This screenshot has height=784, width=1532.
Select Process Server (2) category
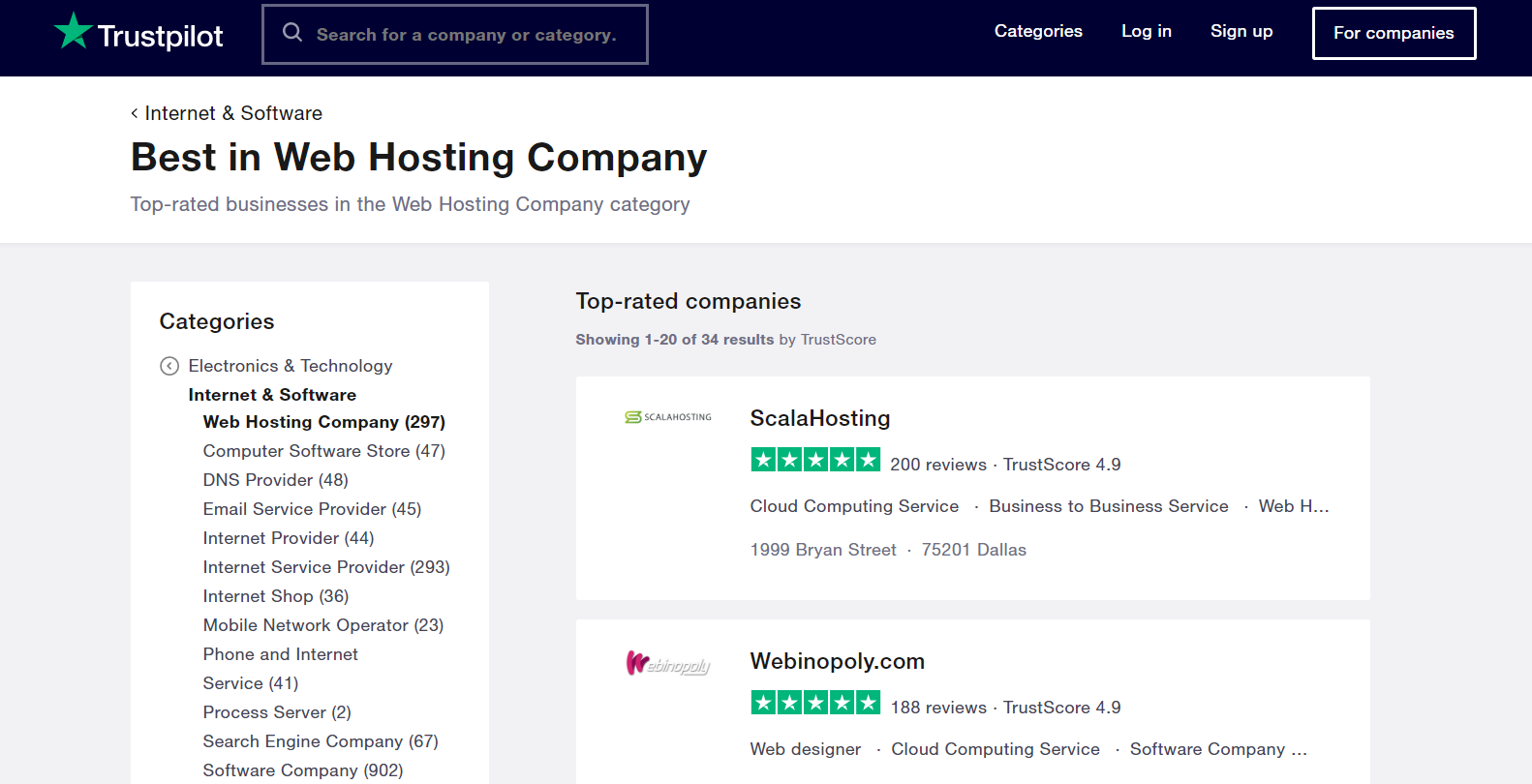277,712
